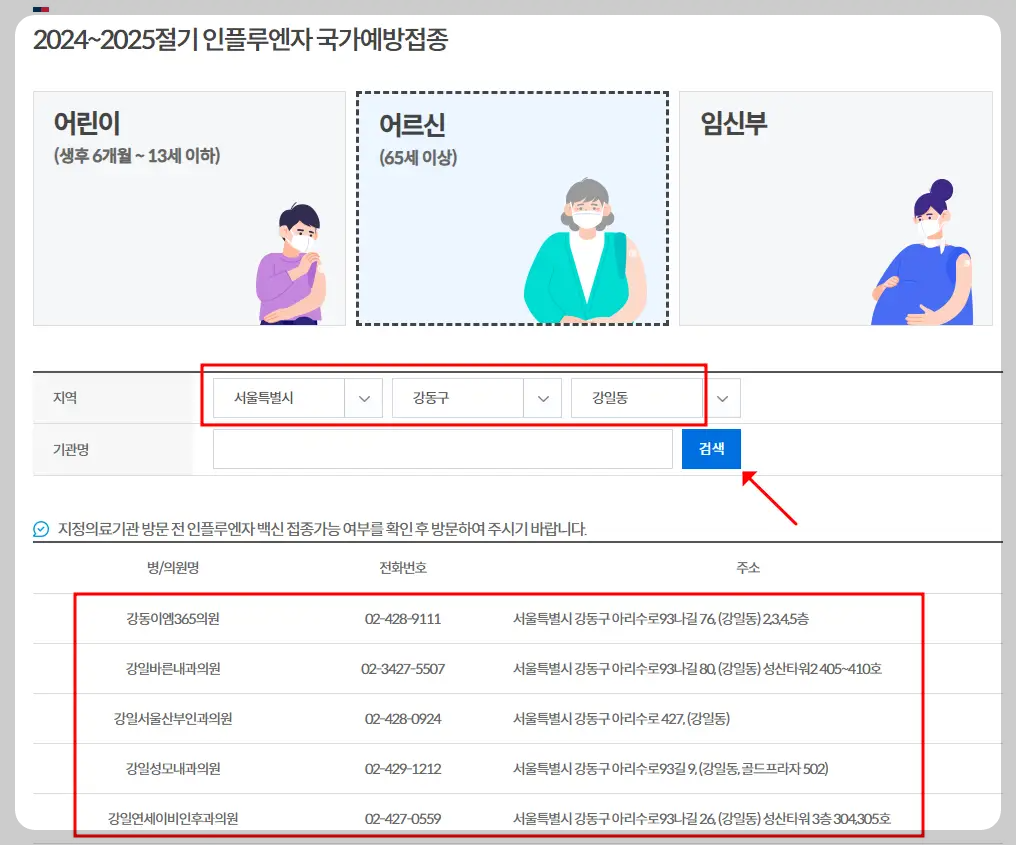Click the 기관명 institution name input field
This screenshot has height=845, width=1016.
coord(442,448)
